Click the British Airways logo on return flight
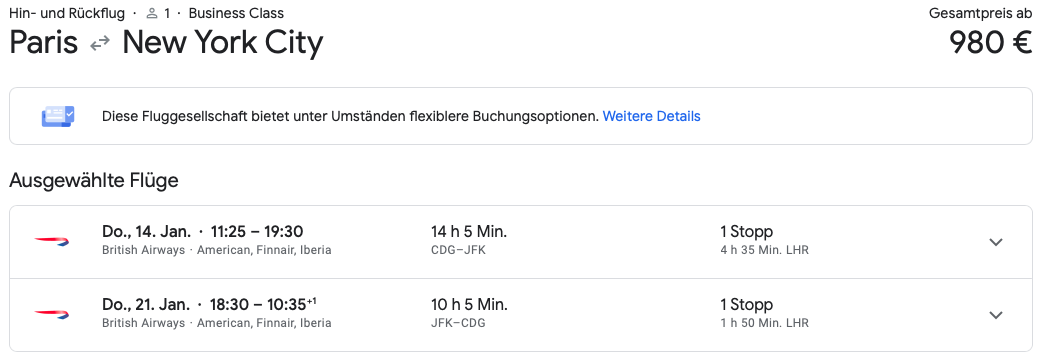 52,314
